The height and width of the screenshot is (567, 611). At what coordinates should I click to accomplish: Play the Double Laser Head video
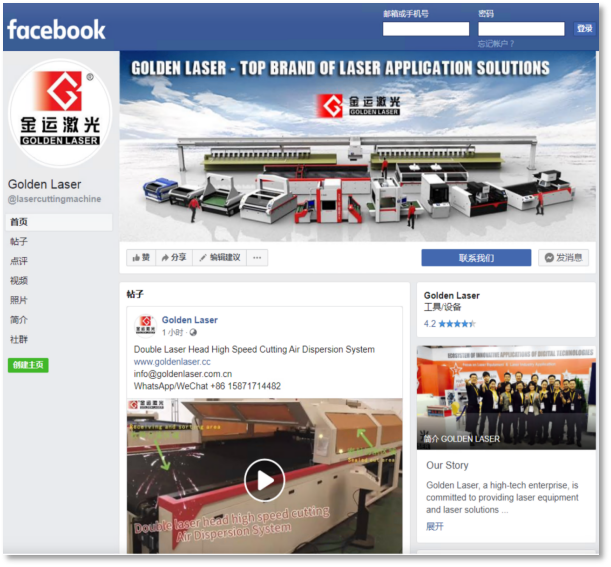pyautogui.click(x=264, y=480)
